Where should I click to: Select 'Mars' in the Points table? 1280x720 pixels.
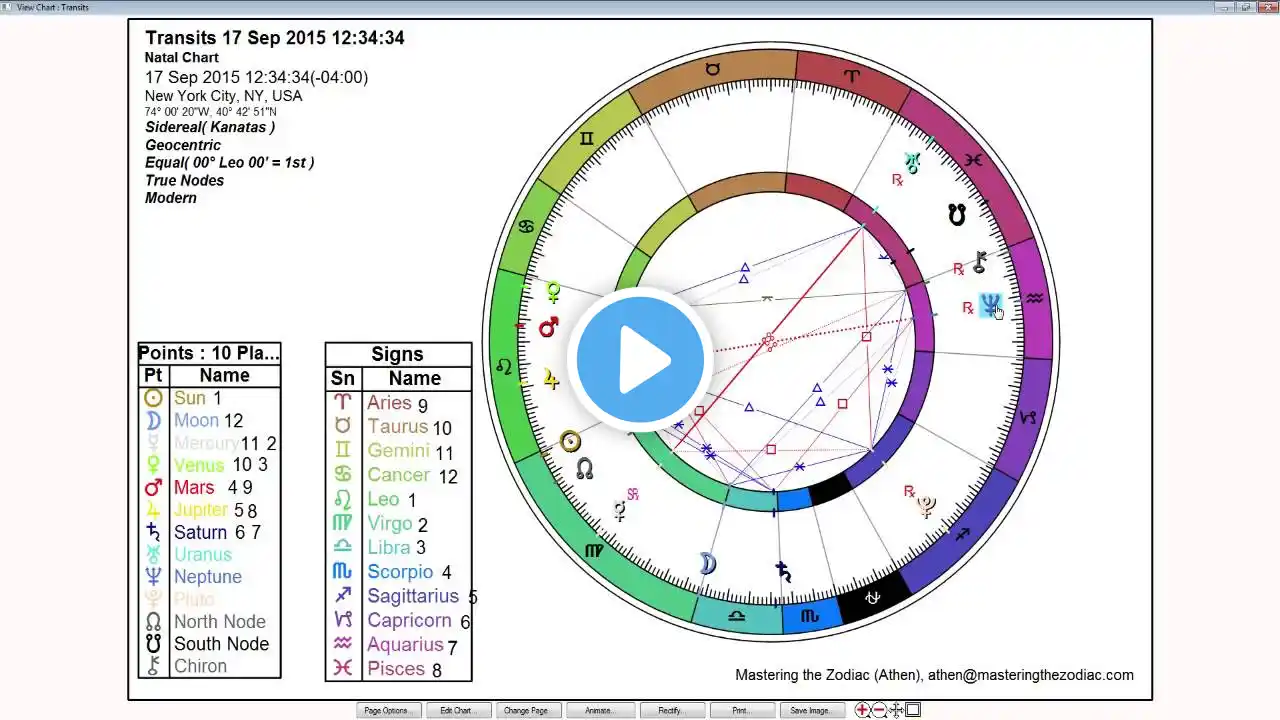point(194,487)
